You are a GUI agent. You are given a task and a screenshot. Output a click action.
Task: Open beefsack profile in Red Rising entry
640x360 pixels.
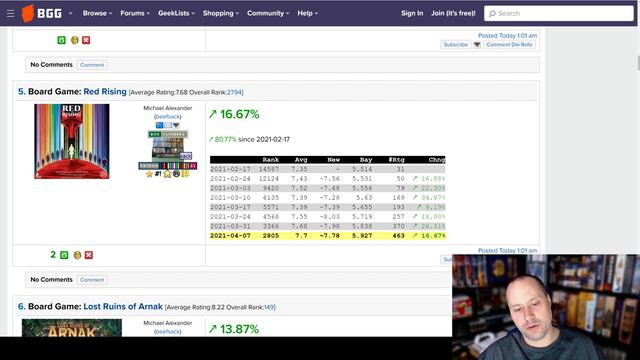click(x=168, y=117)
